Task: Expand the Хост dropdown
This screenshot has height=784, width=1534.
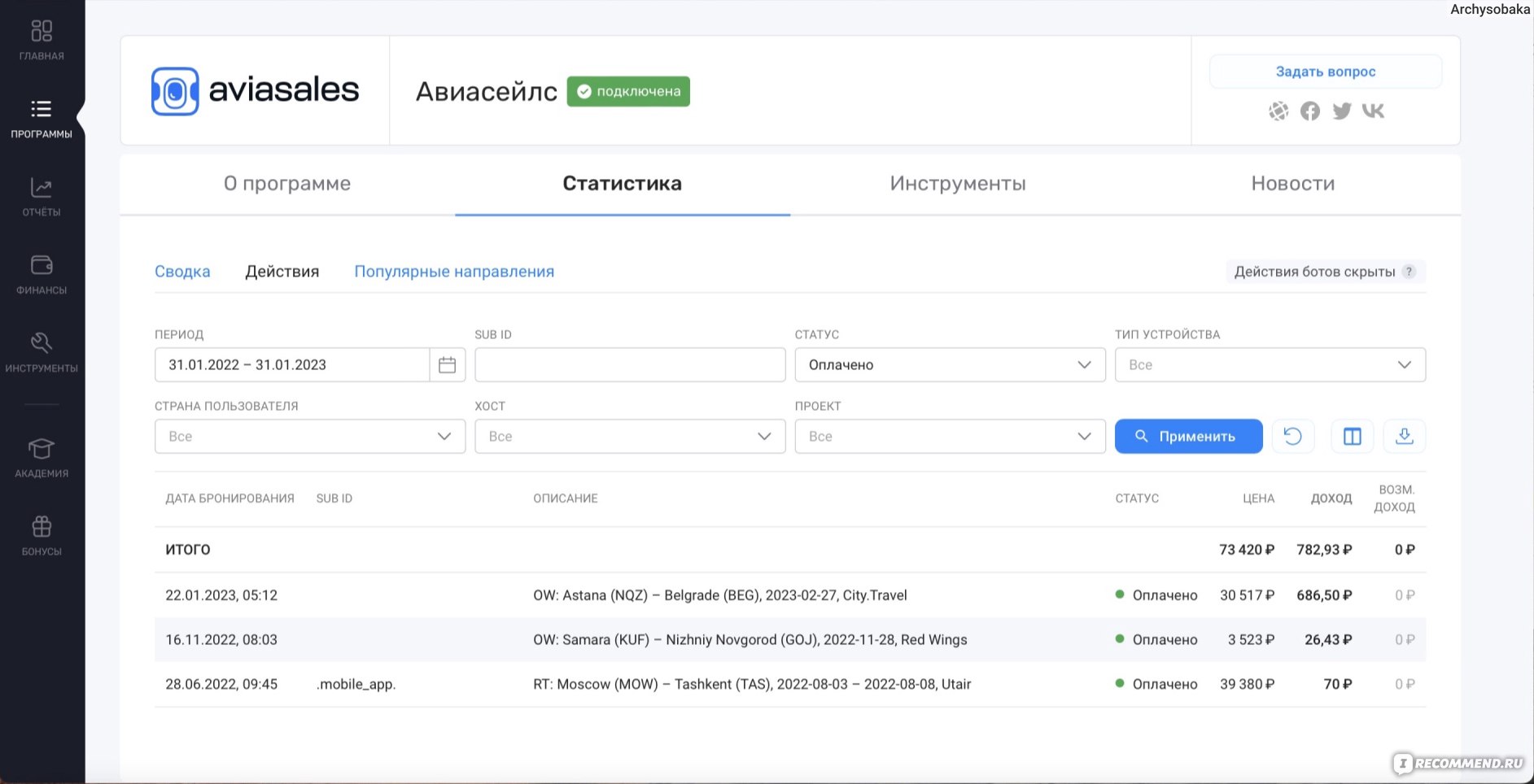Action: click(630, 437)
